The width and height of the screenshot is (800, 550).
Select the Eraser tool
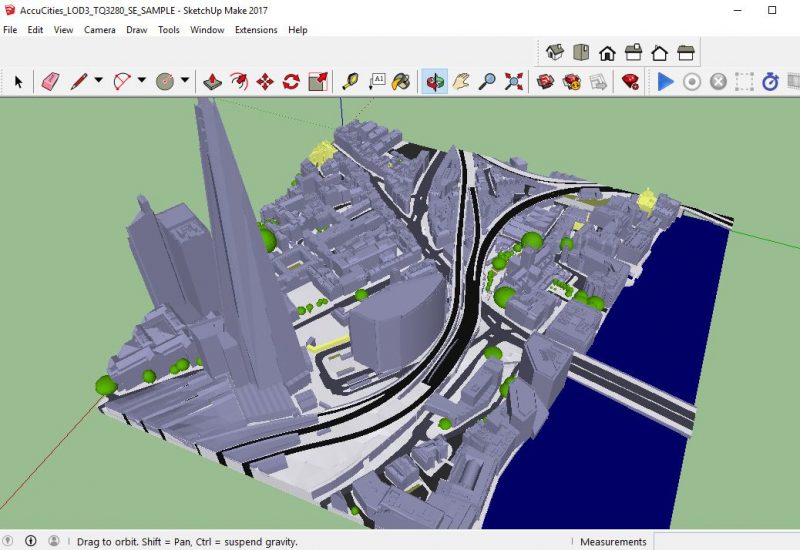pos(49,81)
